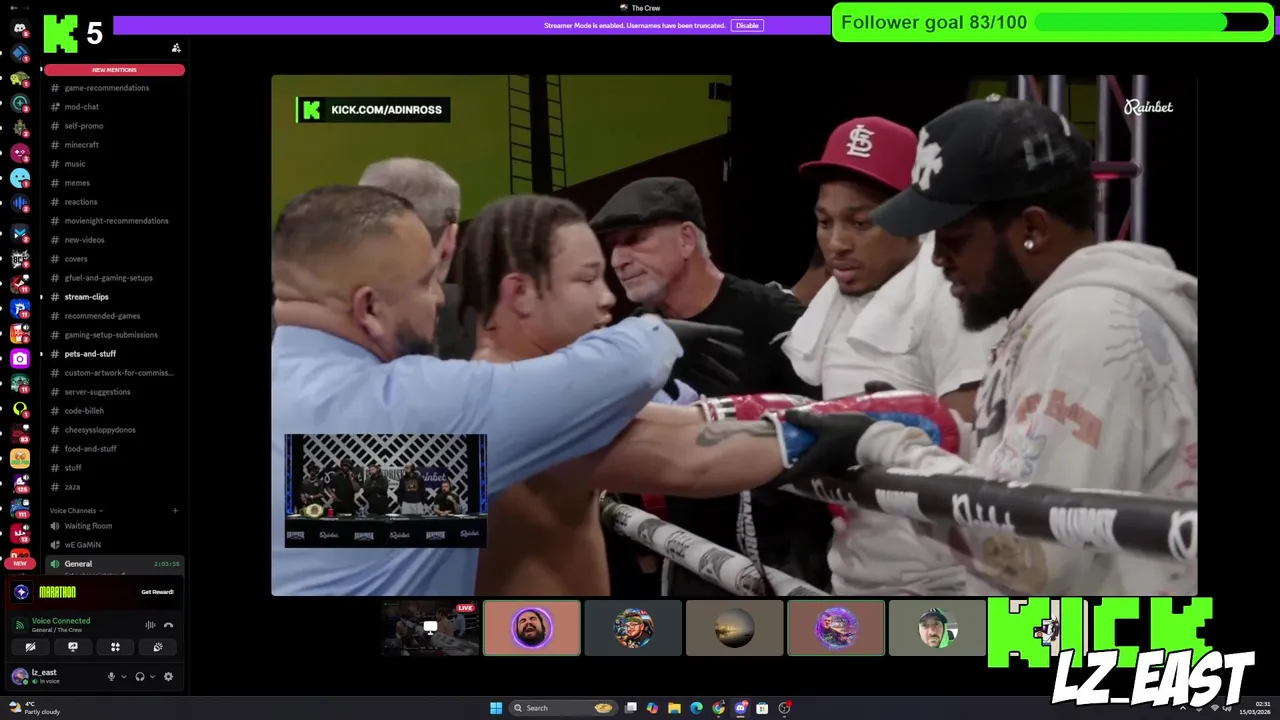Image resolution: width=1280 pixels, height=720 pixels.
Task: Select the sunset avatar participant tile
Action: [734, 628]
